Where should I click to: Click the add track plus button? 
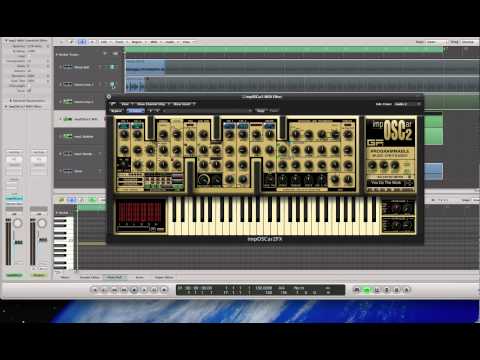pyautogui.click(x=105, y=54)
